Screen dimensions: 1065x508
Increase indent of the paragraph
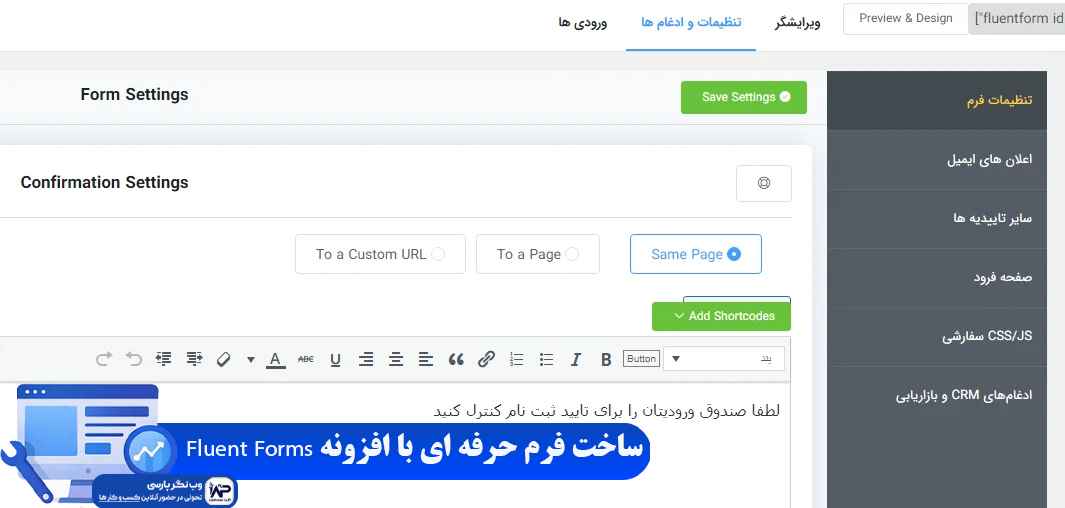[164, 359]
